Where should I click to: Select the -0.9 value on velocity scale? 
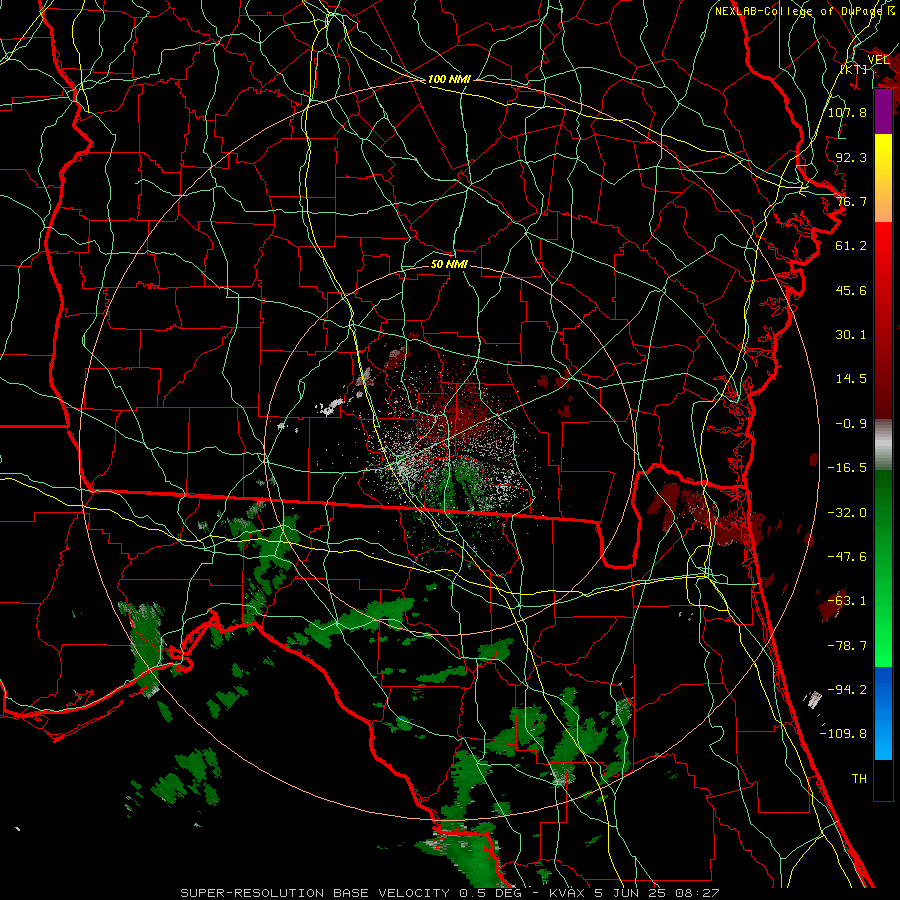pyautogui.click(x=851, y=424)
